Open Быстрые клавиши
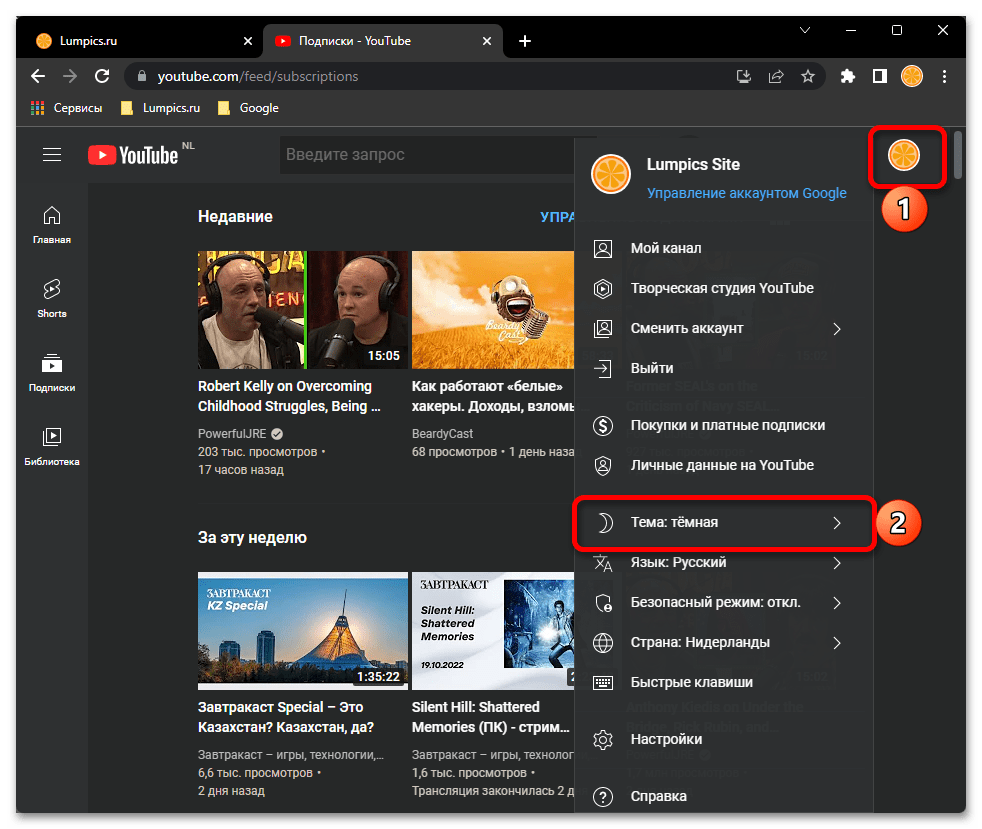This screenshot has width=982, height=829. tap(723, 682)
